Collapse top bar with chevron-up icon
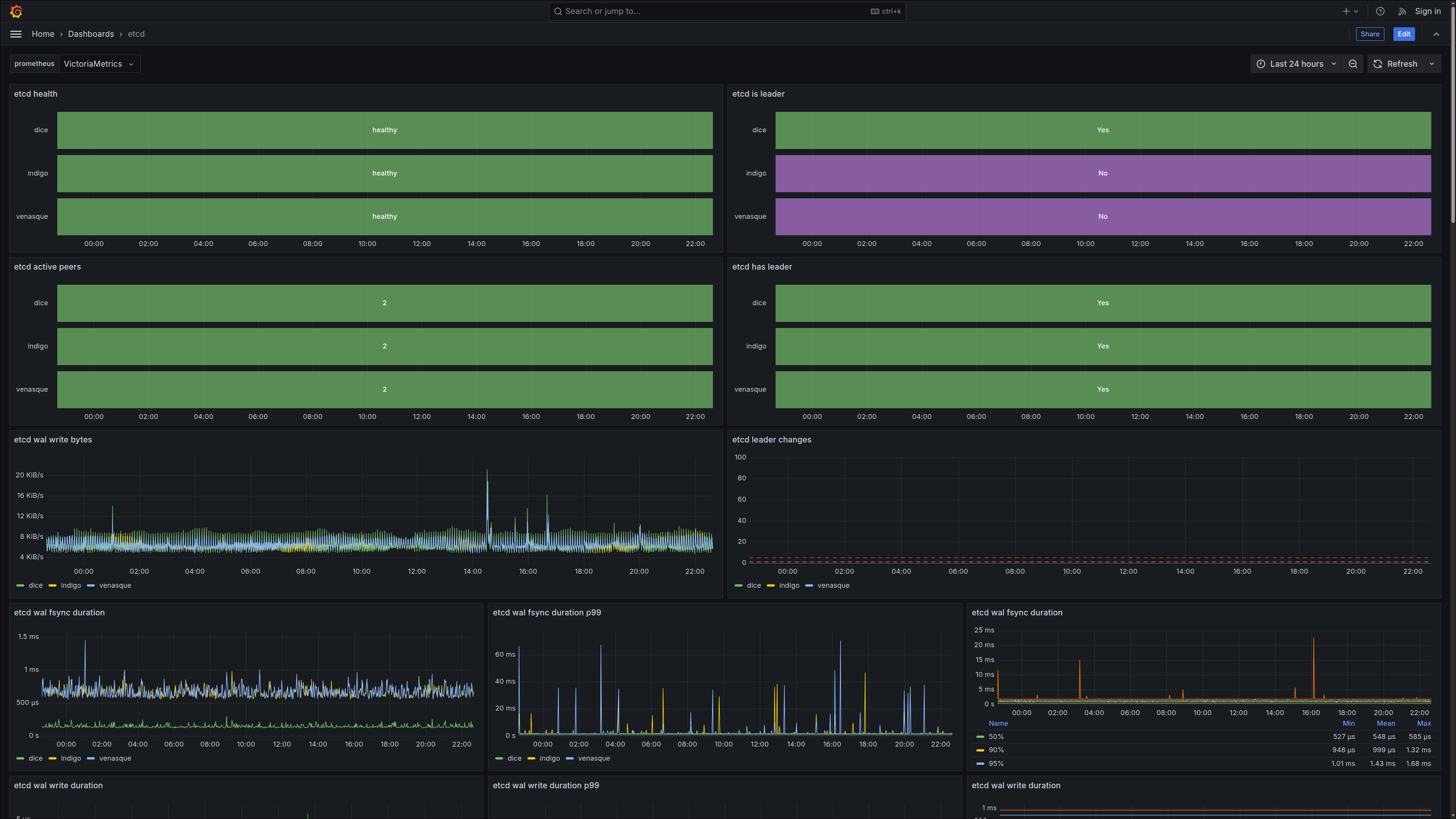 (1436, 34)
